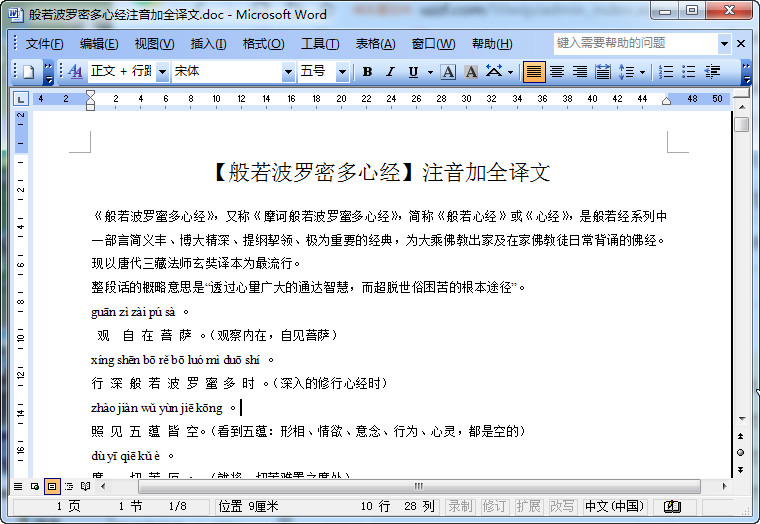Open the 插入(I) menu
Viewport: 760px width, 524px height.
pyautogui.click(x=208, y=44)
